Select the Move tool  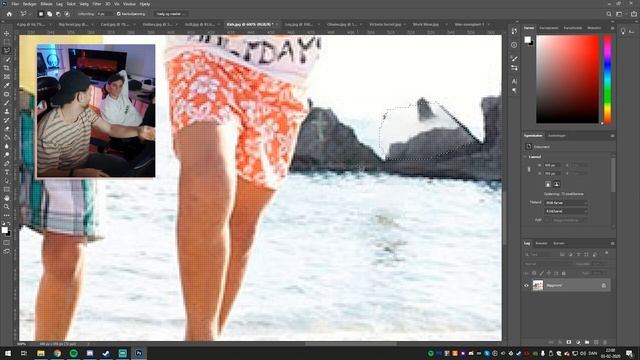(7, 33)
